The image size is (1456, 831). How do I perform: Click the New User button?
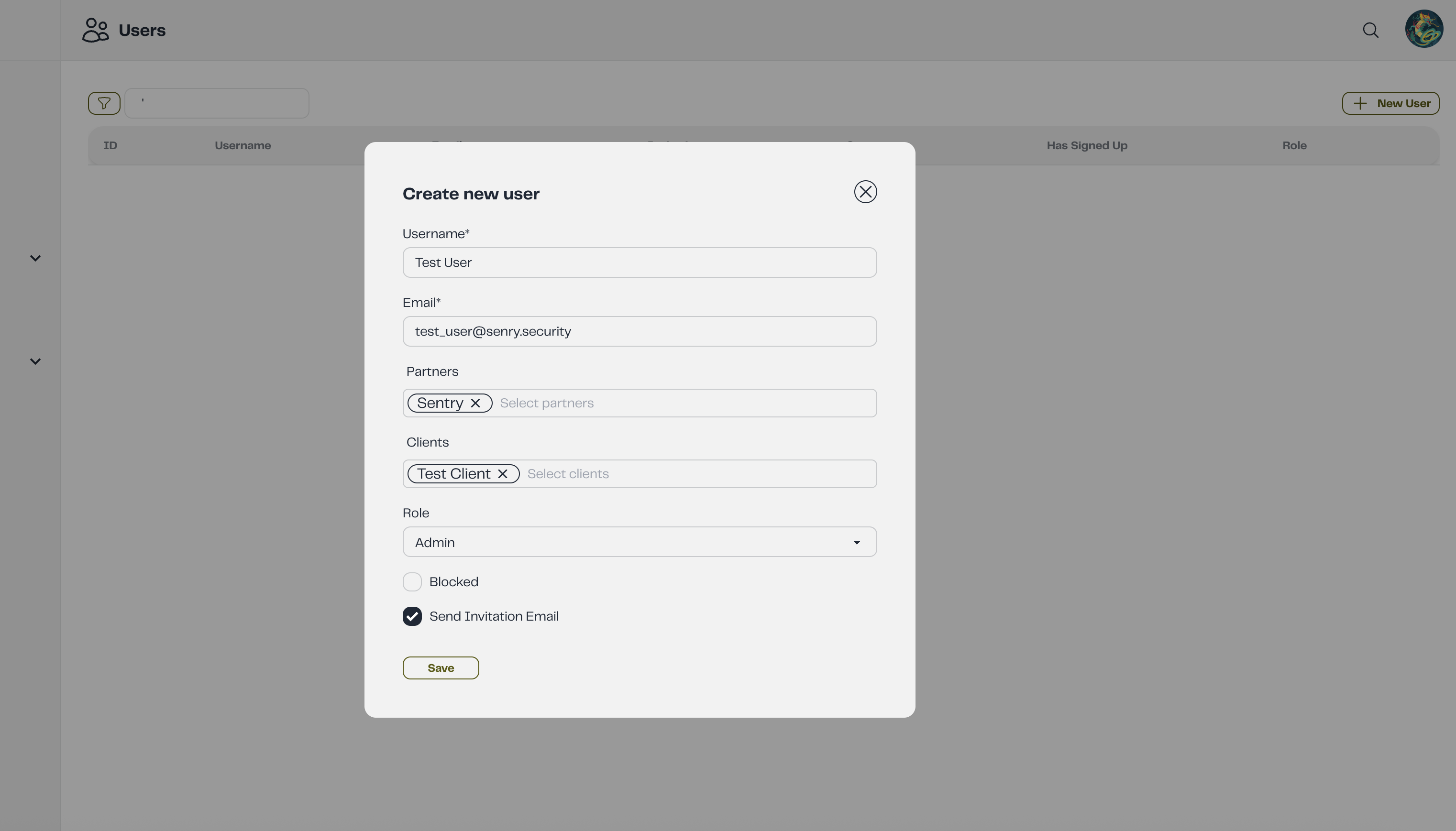click(1391, 103)
